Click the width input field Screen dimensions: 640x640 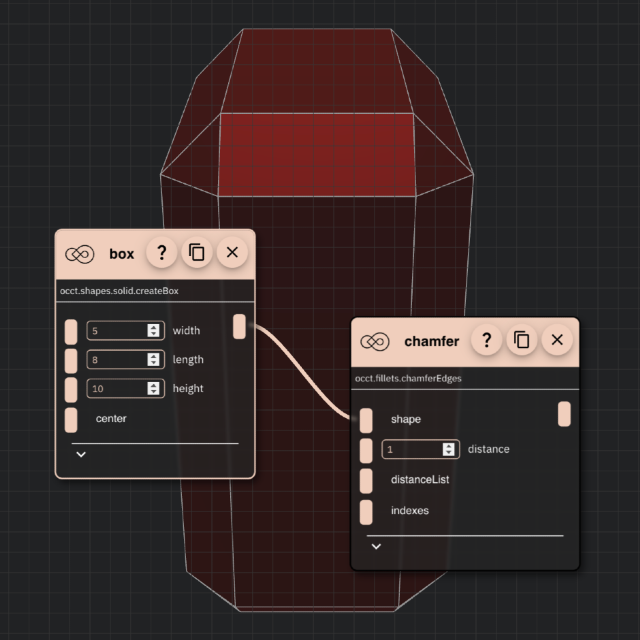click(126, 331)
